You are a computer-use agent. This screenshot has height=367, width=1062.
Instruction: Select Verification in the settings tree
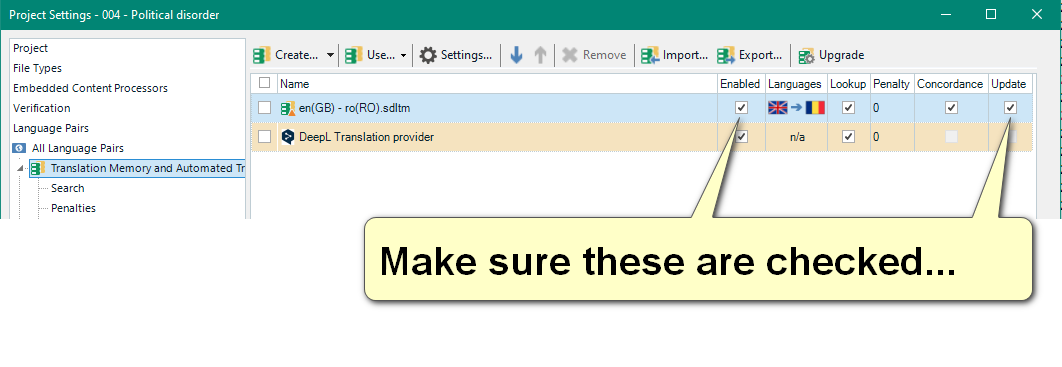coord(41,108)
